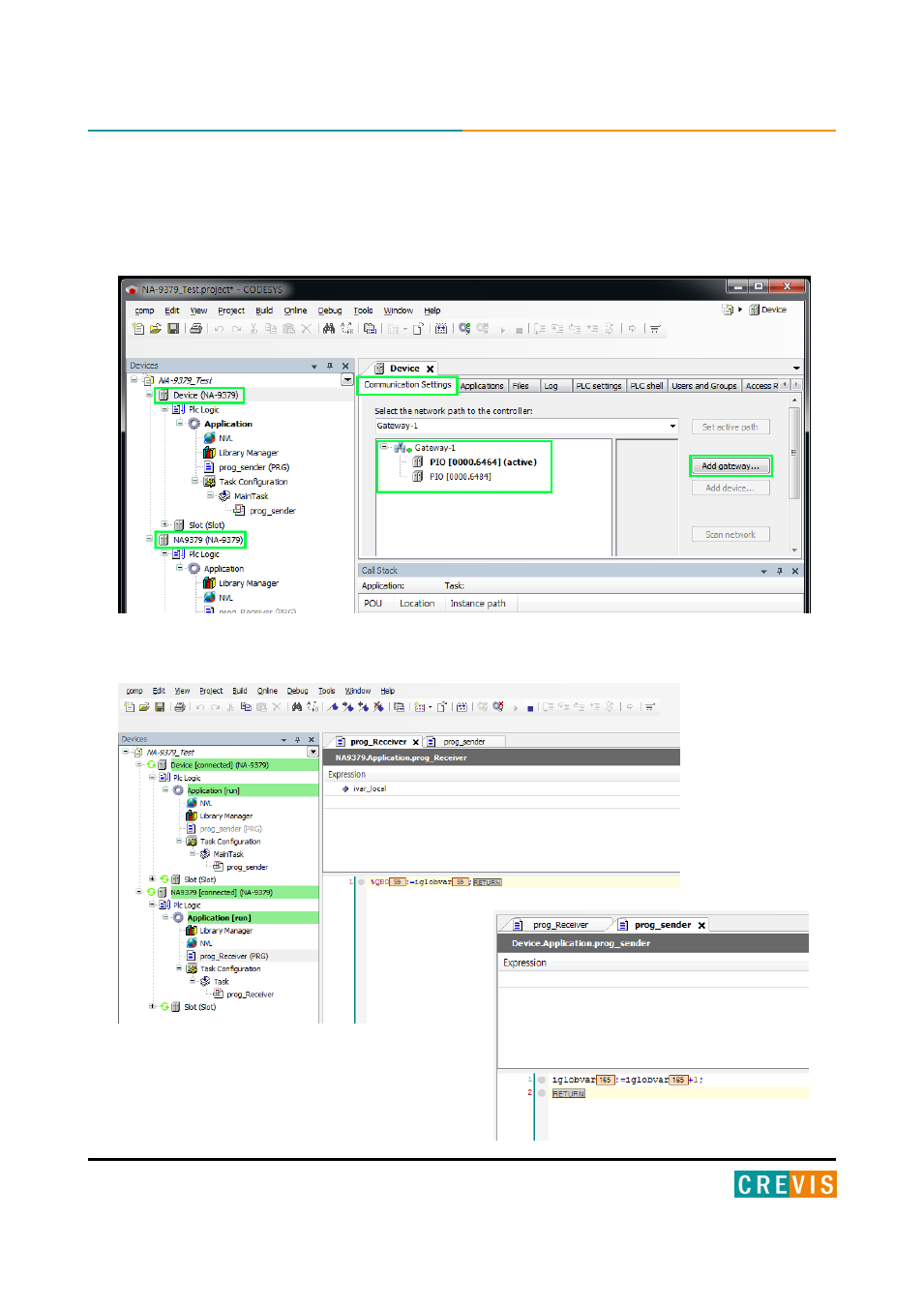Viewport: 924px width, 1306px height.
Task: Click the Open project icon in the connected-session window
Action: coord(144,707)
